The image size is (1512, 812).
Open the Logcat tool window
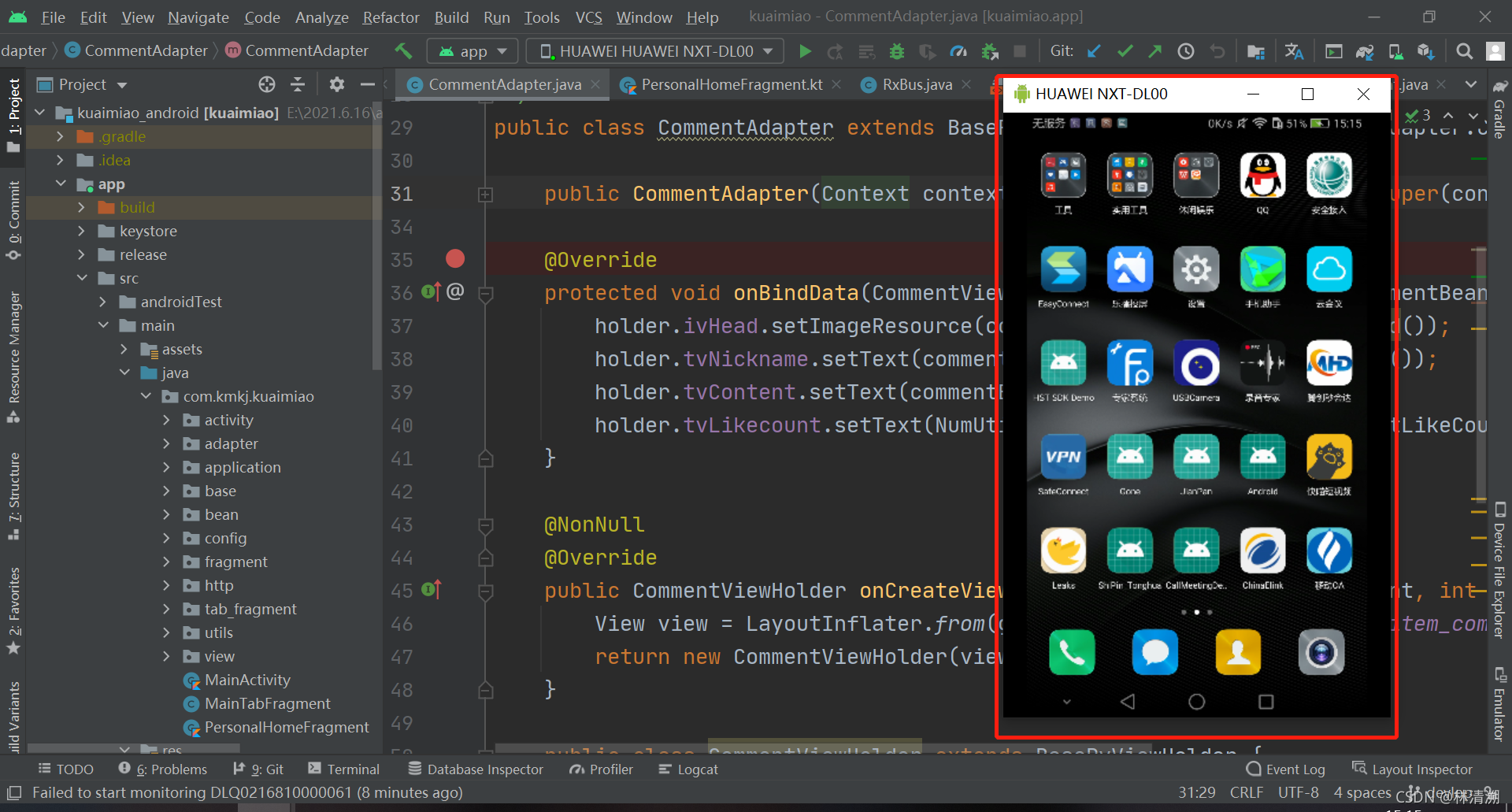pyautogui.click(x=688, y=769)
